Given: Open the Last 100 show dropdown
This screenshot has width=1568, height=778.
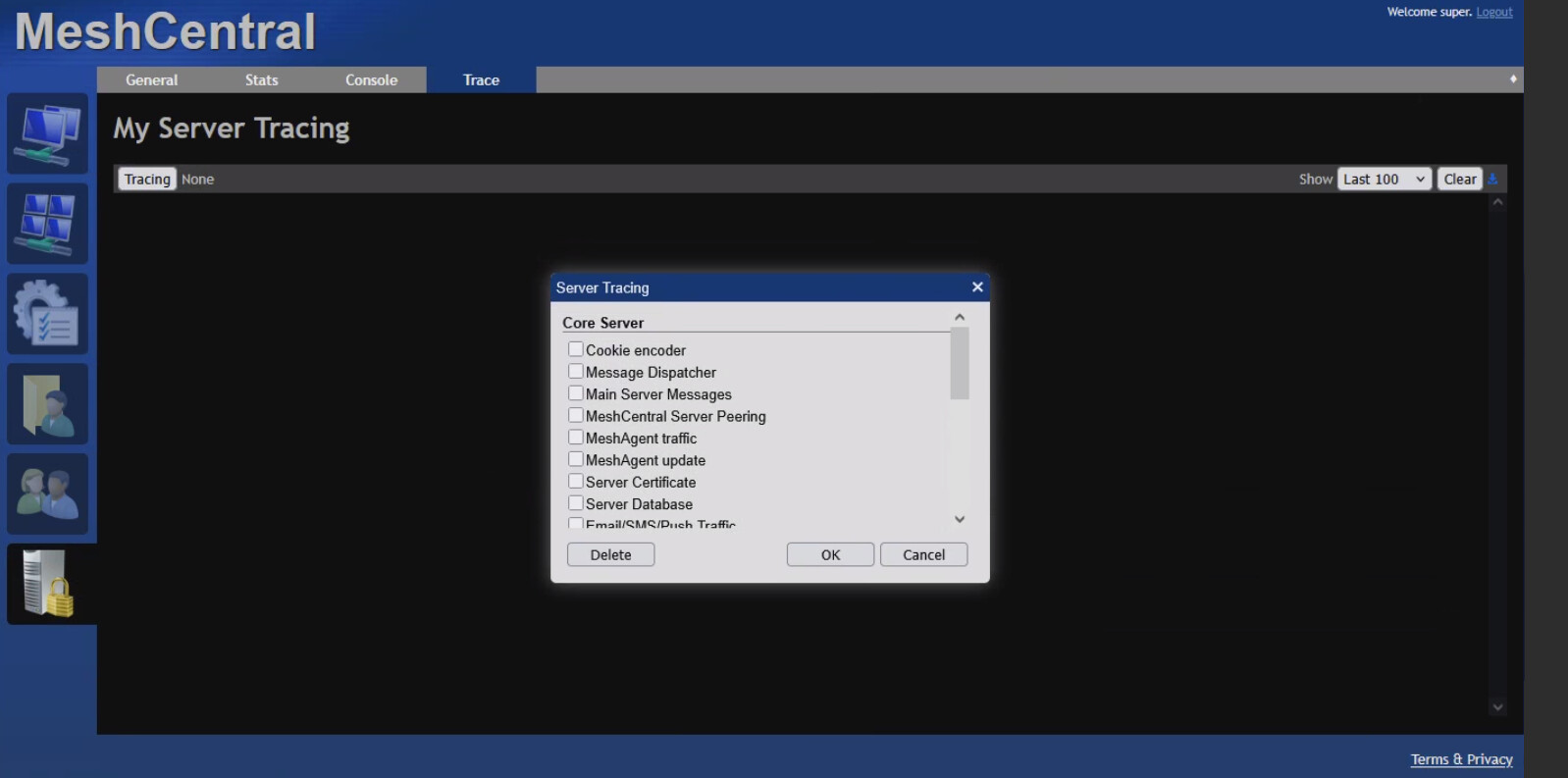Looking at the screenshot, I should coord(1384,179).
